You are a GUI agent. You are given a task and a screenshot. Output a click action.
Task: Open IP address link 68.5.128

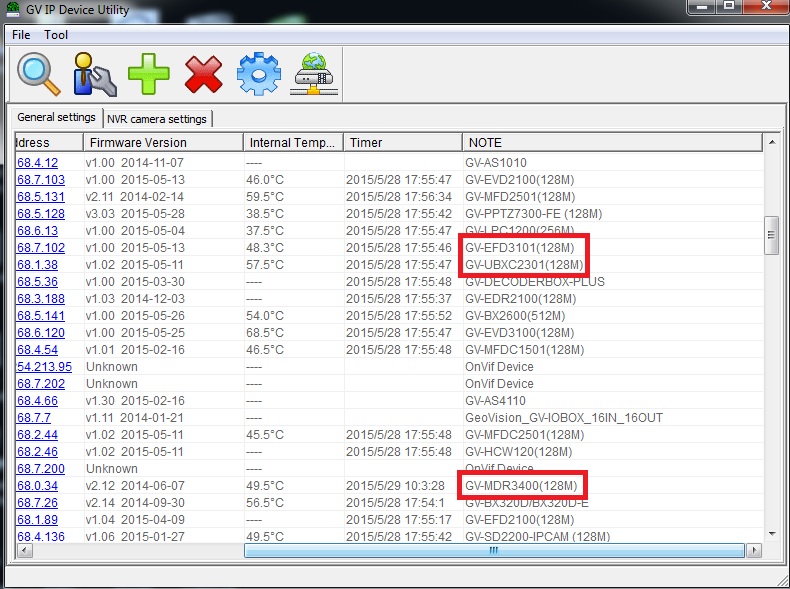[x=41, y=214]
